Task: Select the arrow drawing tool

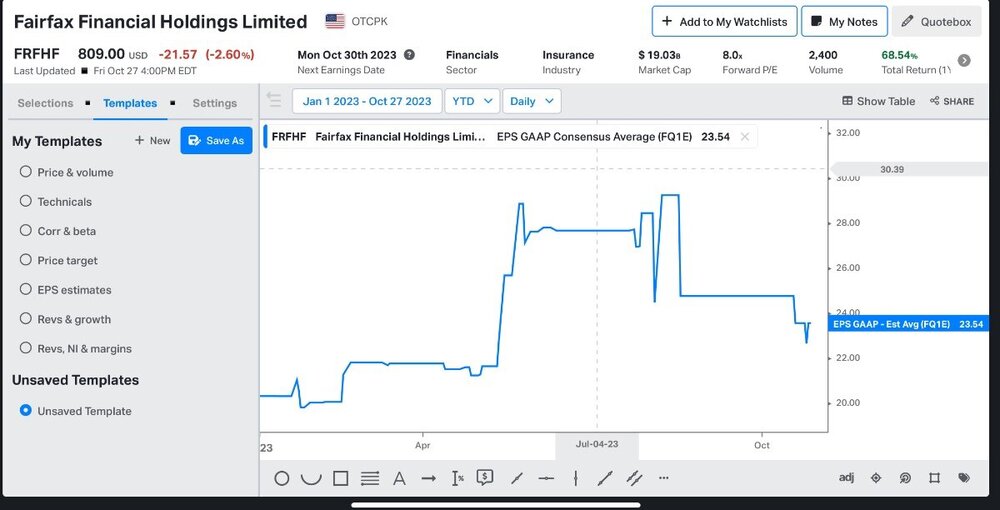Action: pos(429,478)
